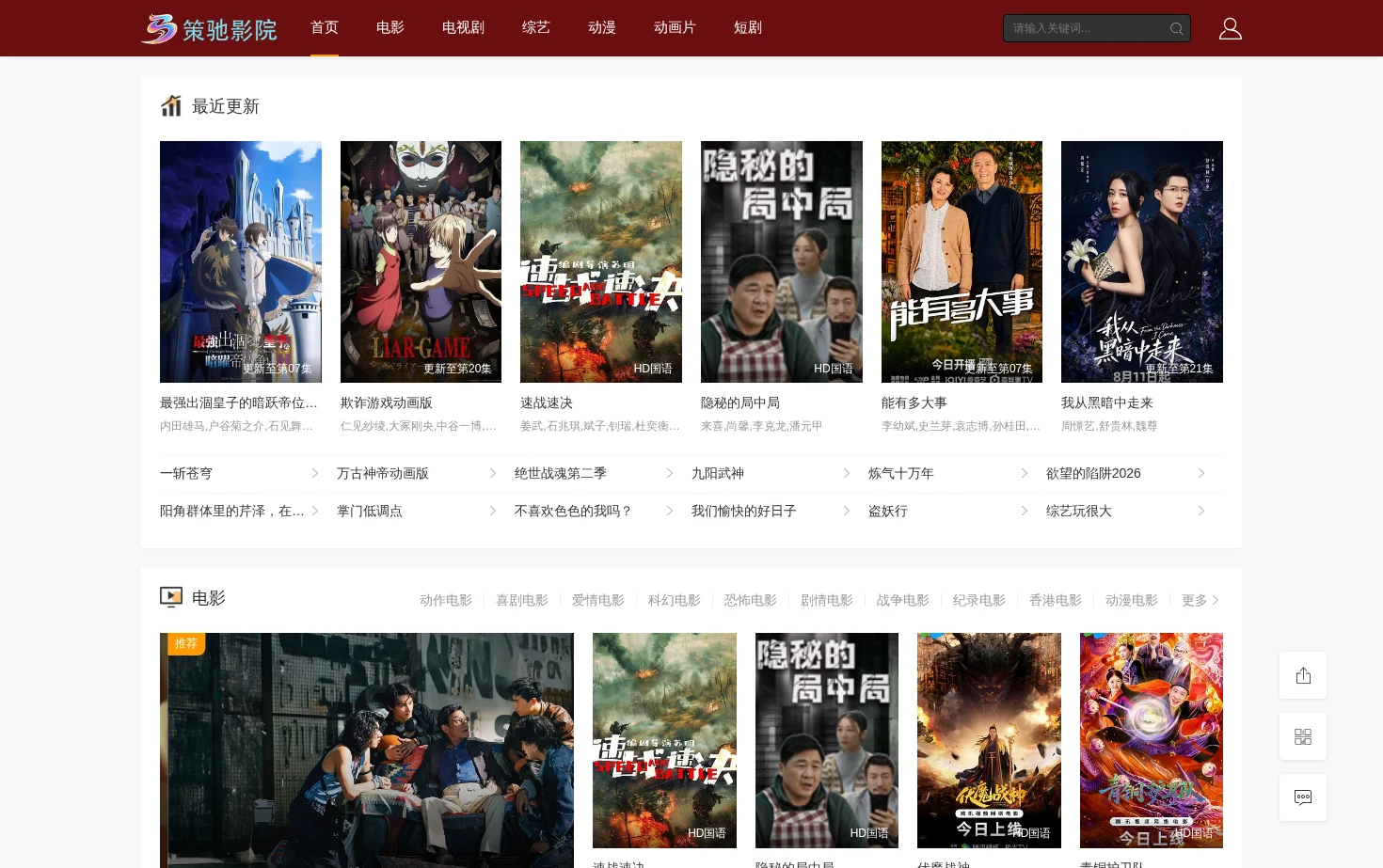Click the 最近更新 chart icon
Viewport: 1383px width, 868px height.
pos(171,105)
